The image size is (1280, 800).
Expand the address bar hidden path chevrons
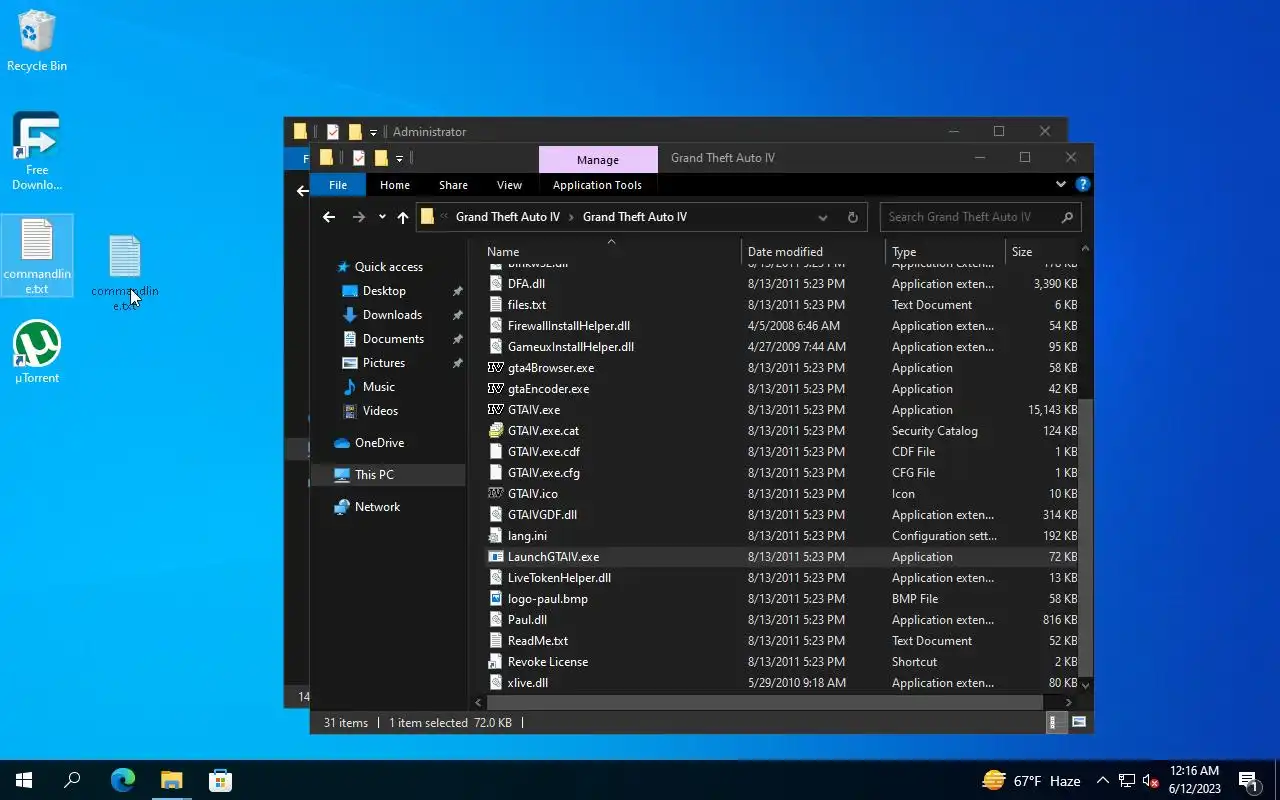point(444,217)
